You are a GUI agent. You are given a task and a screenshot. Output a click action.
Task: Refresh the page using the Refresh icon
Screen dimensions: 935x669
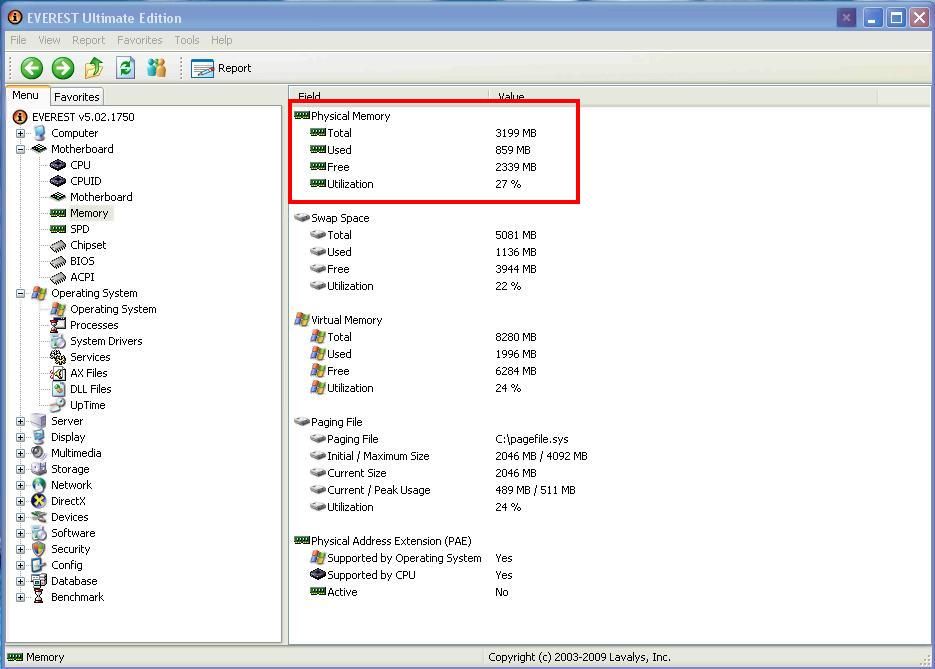[125, 68]
